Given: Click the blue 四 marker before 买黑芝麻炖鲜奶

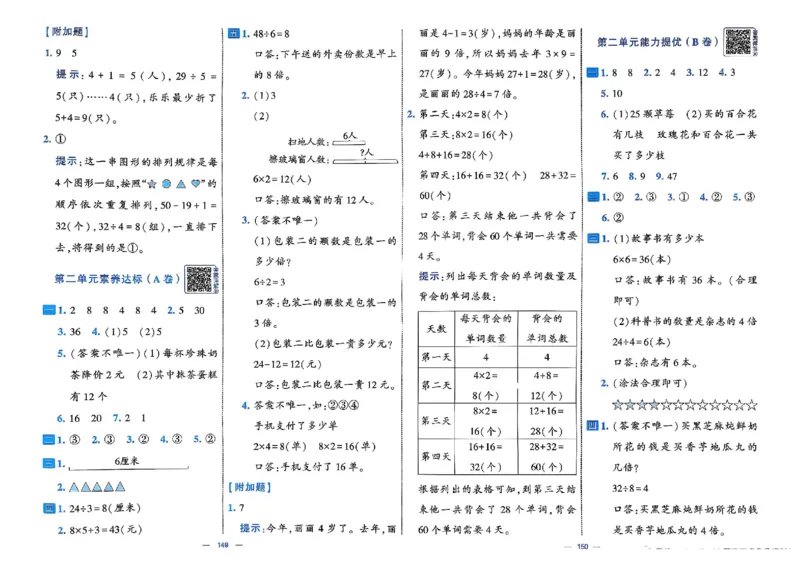Looking at the screenshot, I should [x=593, y=425].
